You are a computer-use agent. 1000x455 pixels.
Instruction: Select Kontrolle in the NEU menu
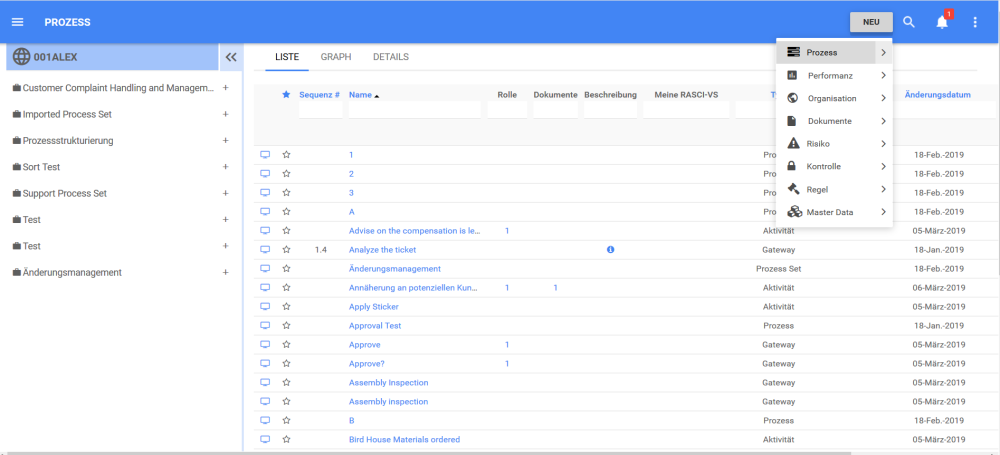point(823,167)
